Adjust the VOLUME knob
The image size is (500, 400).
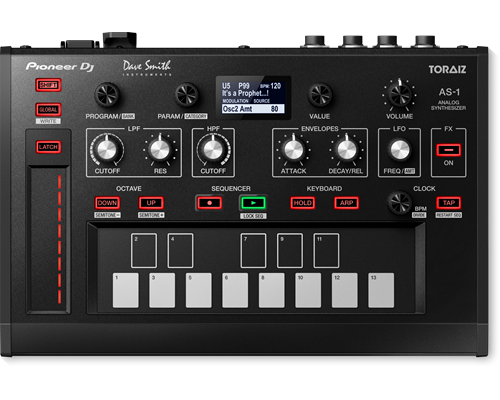coord(400,95)
